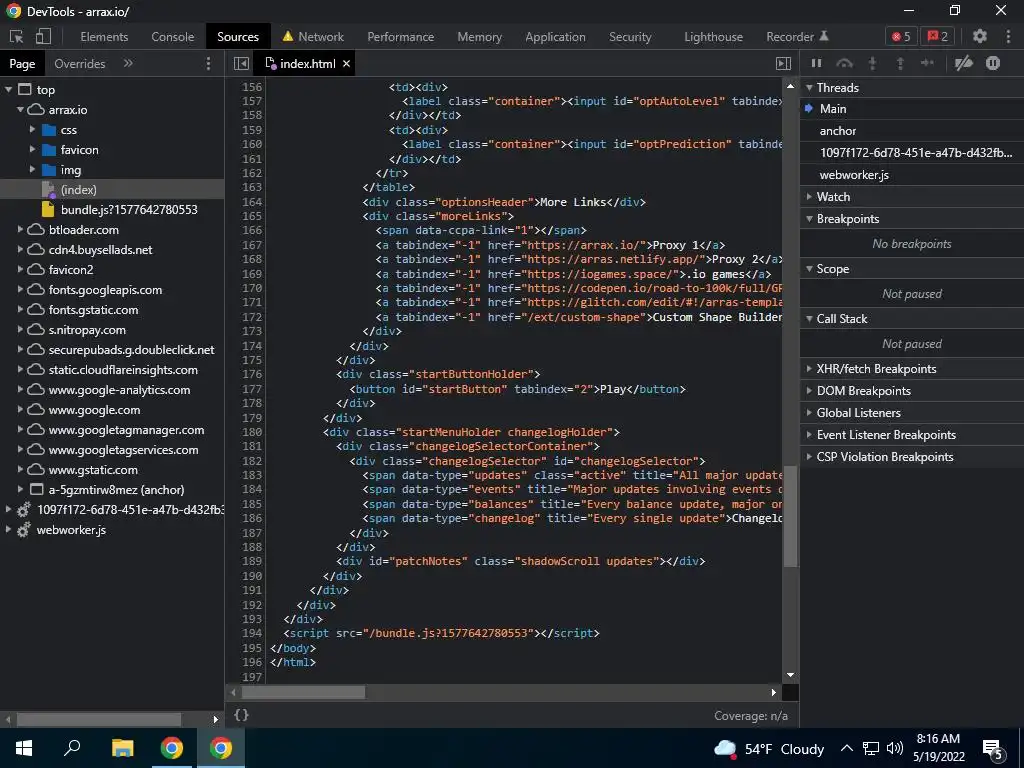The height and width of the screenshot is (768, 1024).
Task: Open the Network tab
Action: click(313, 37)
